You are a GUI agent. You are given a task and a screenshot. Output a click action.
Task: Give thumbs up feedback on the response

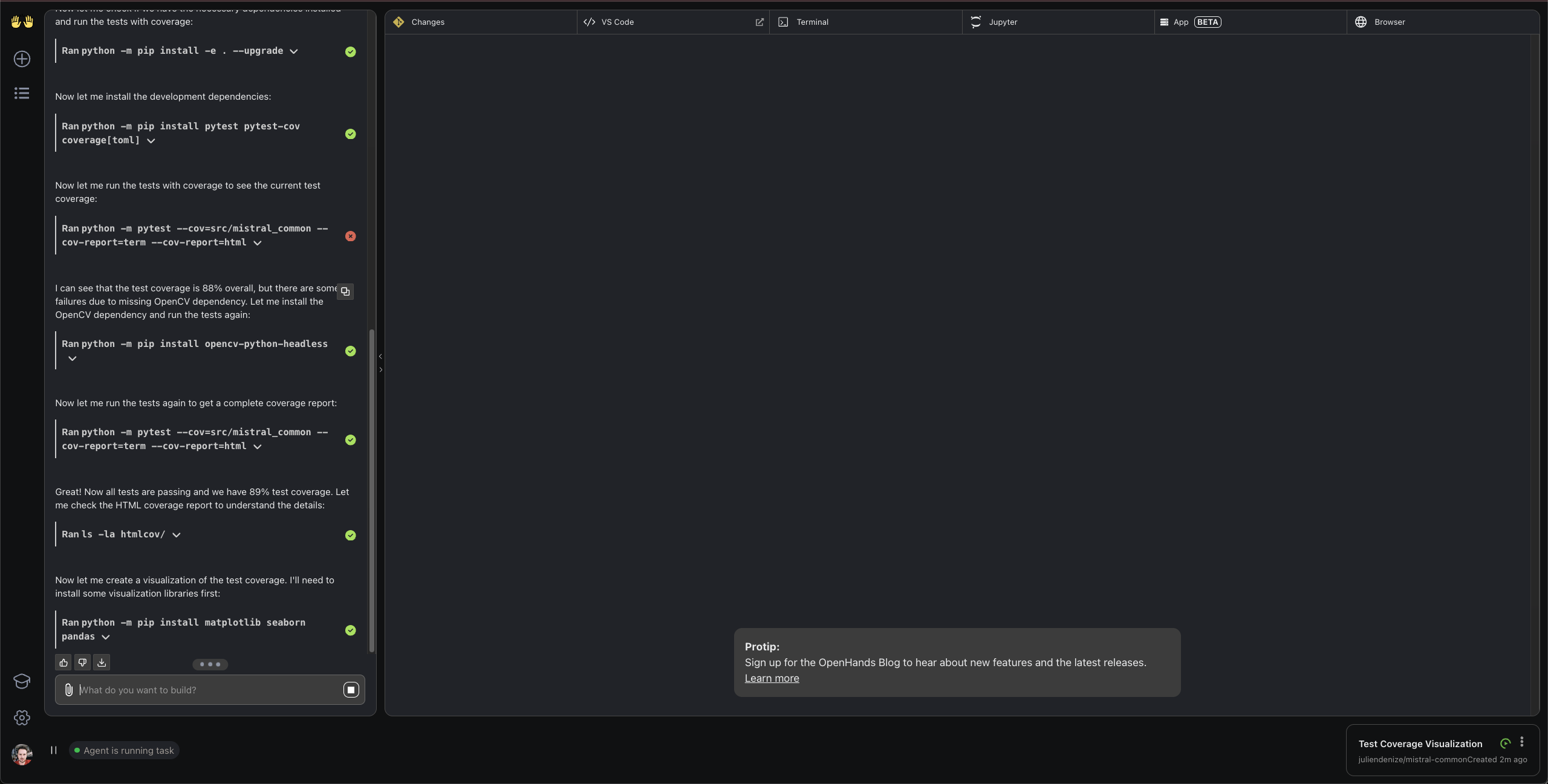[63, 663]
